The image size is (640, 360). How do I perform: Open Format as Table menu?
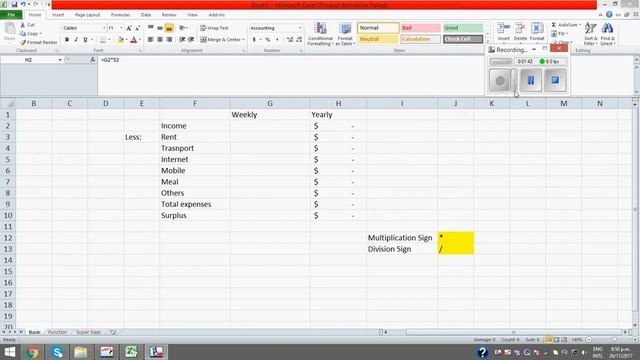click(345, 34)
